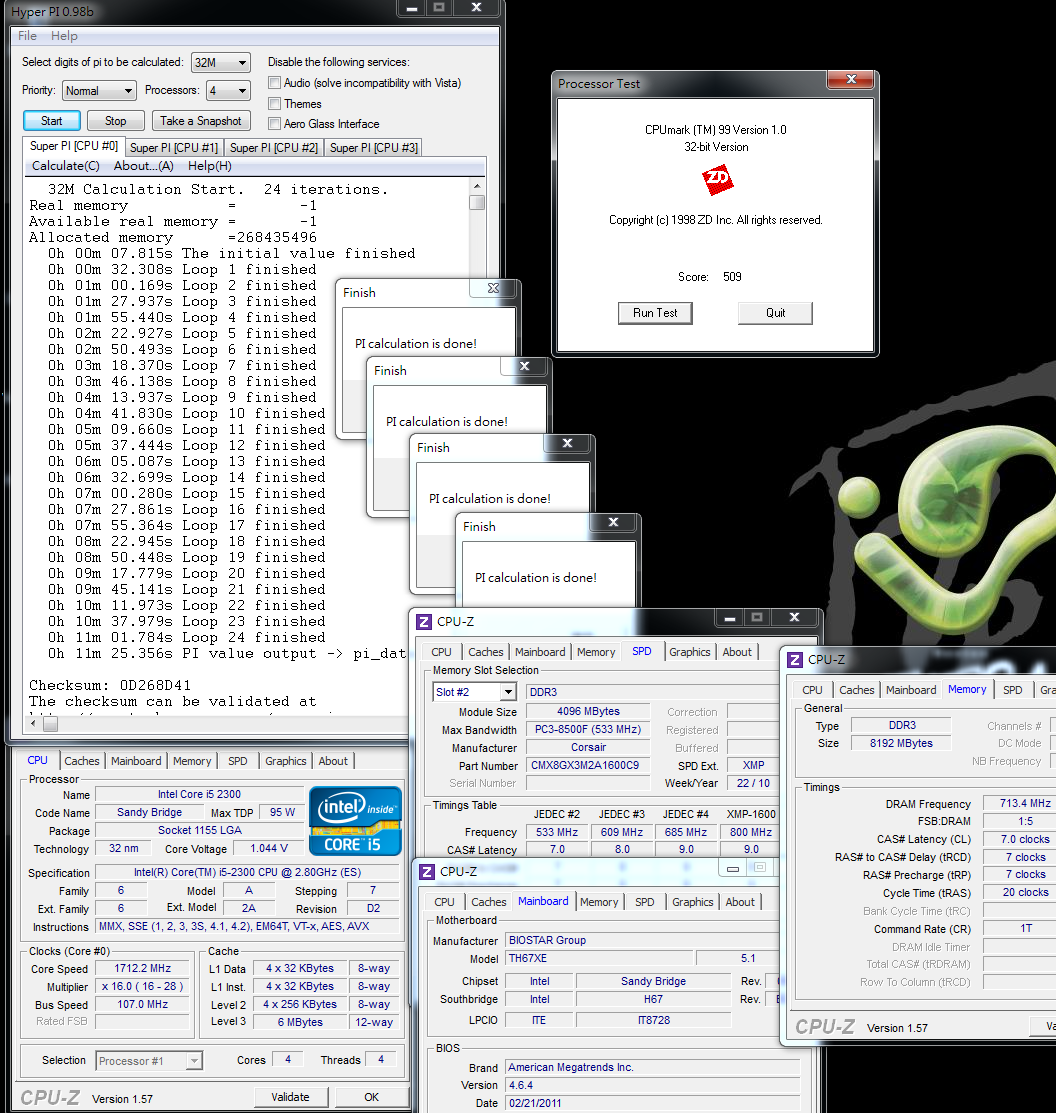This screenshot has height=1113, width=1056.
Task: Enable Audio service disabling checkbox
Action: 275,83
